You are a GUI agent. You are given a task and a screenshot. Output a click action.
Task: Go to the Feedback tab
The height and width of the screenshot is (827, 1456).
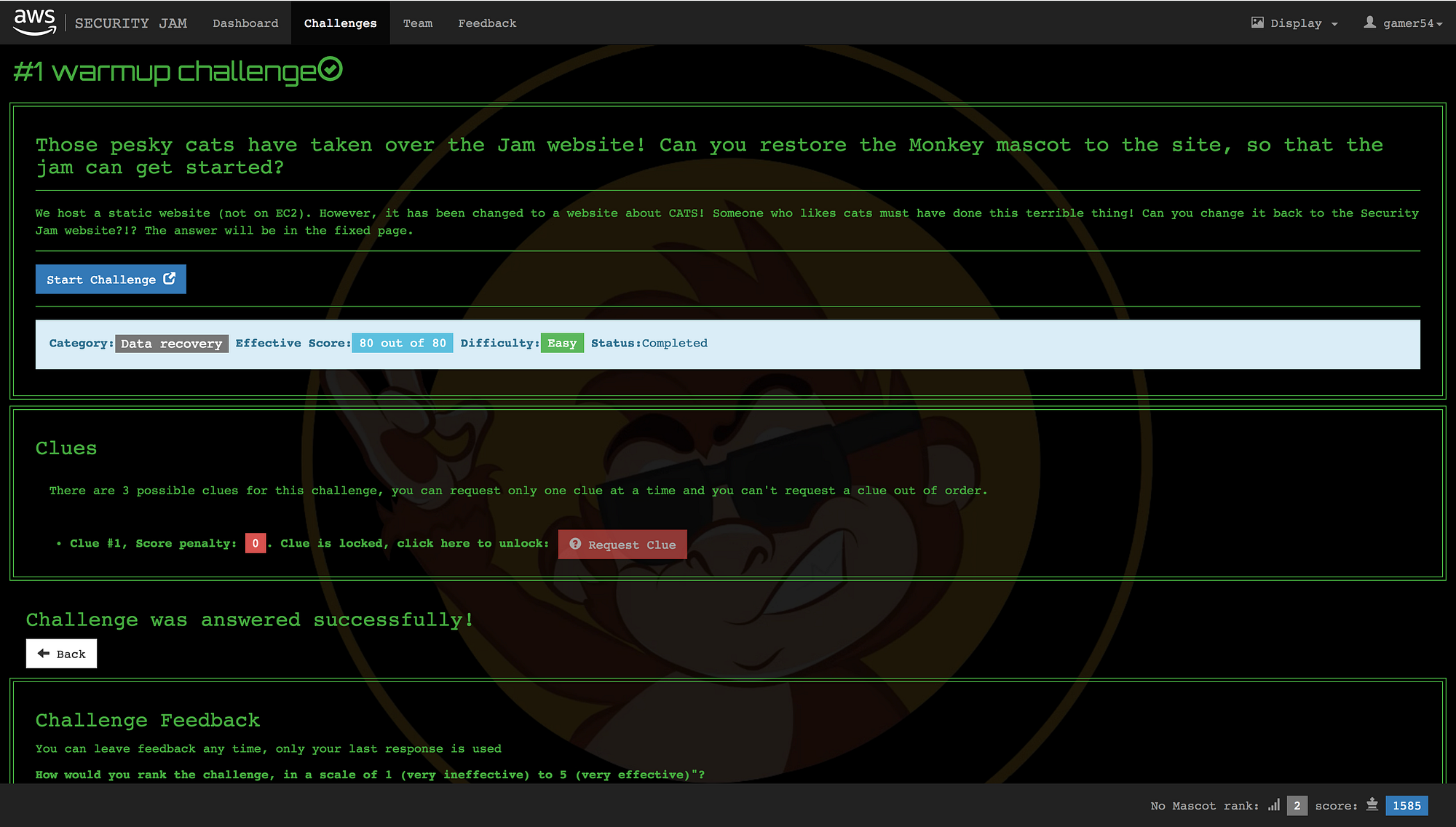coord(487,23)
